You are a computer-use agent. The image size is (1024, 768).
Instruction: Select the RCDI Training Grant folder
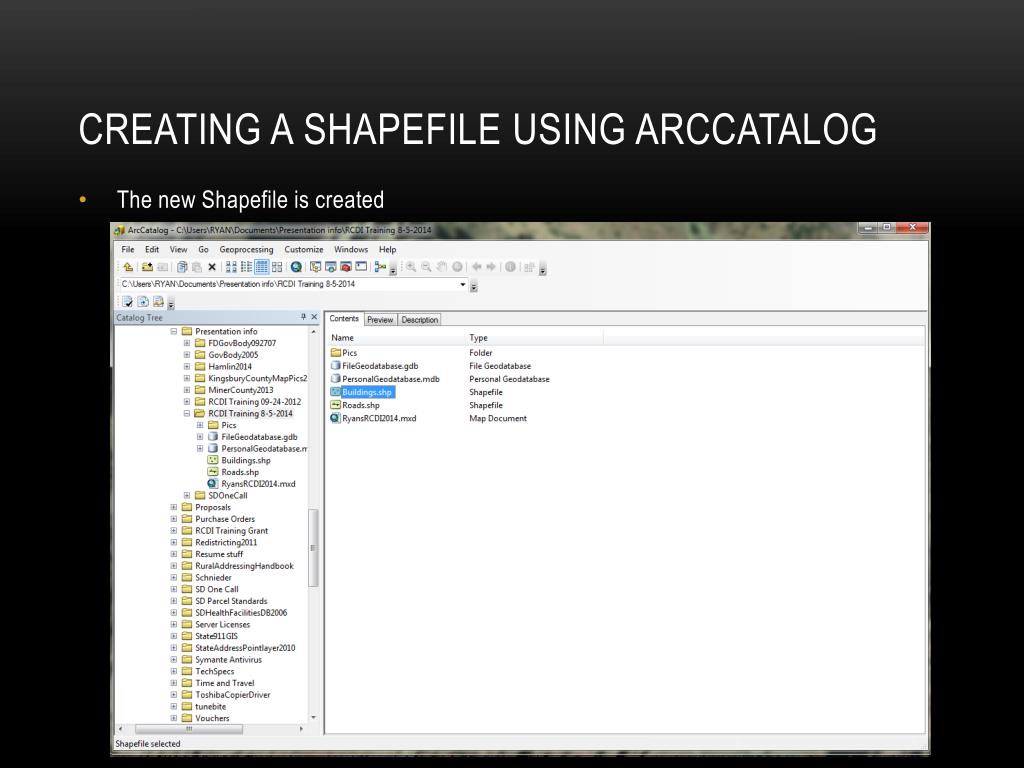[x=231, y=531]
